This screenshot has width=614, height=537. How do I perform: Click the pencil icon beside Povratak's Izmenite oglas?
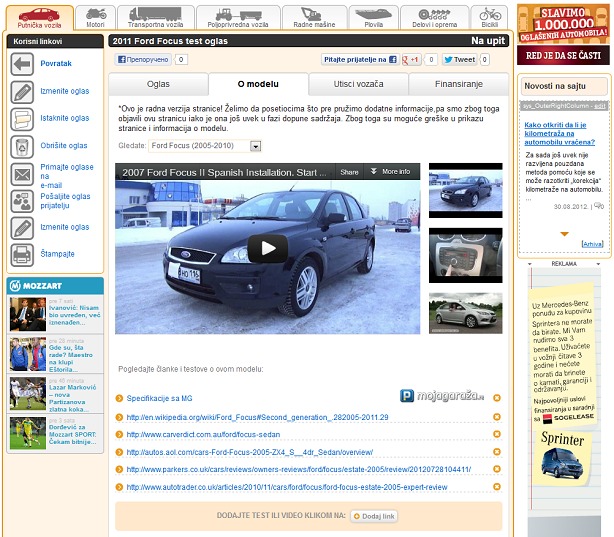point(22,92)
